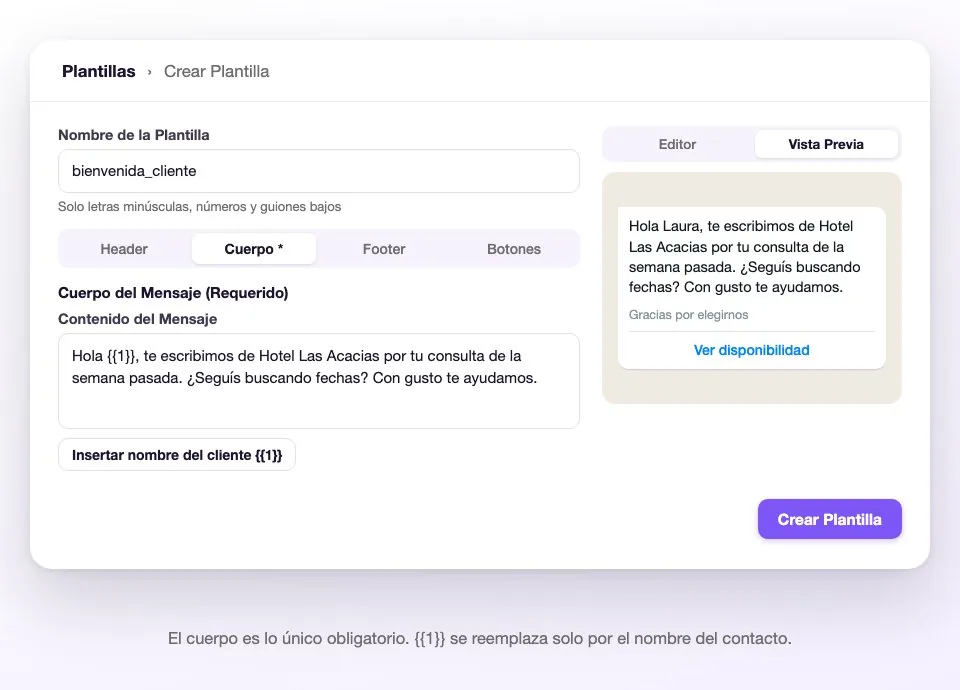Image resolution: width=960 pixels, height=690 pixels.
Task: Click the caption about cuerpo obligatorio
Action: pos(479,639)
